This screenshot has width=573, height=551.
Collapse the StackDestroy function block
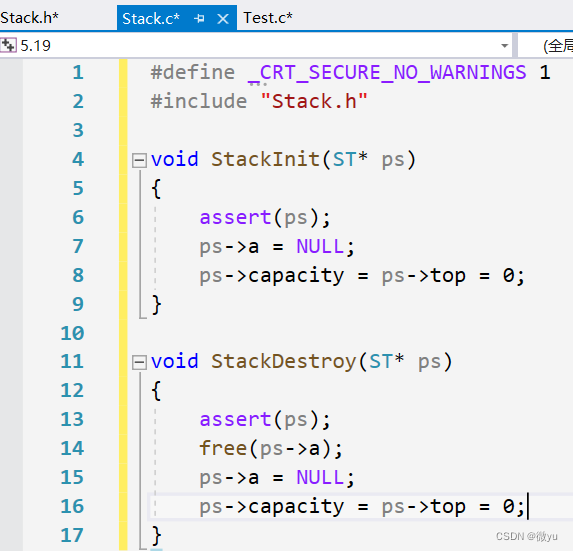[139, 362]
